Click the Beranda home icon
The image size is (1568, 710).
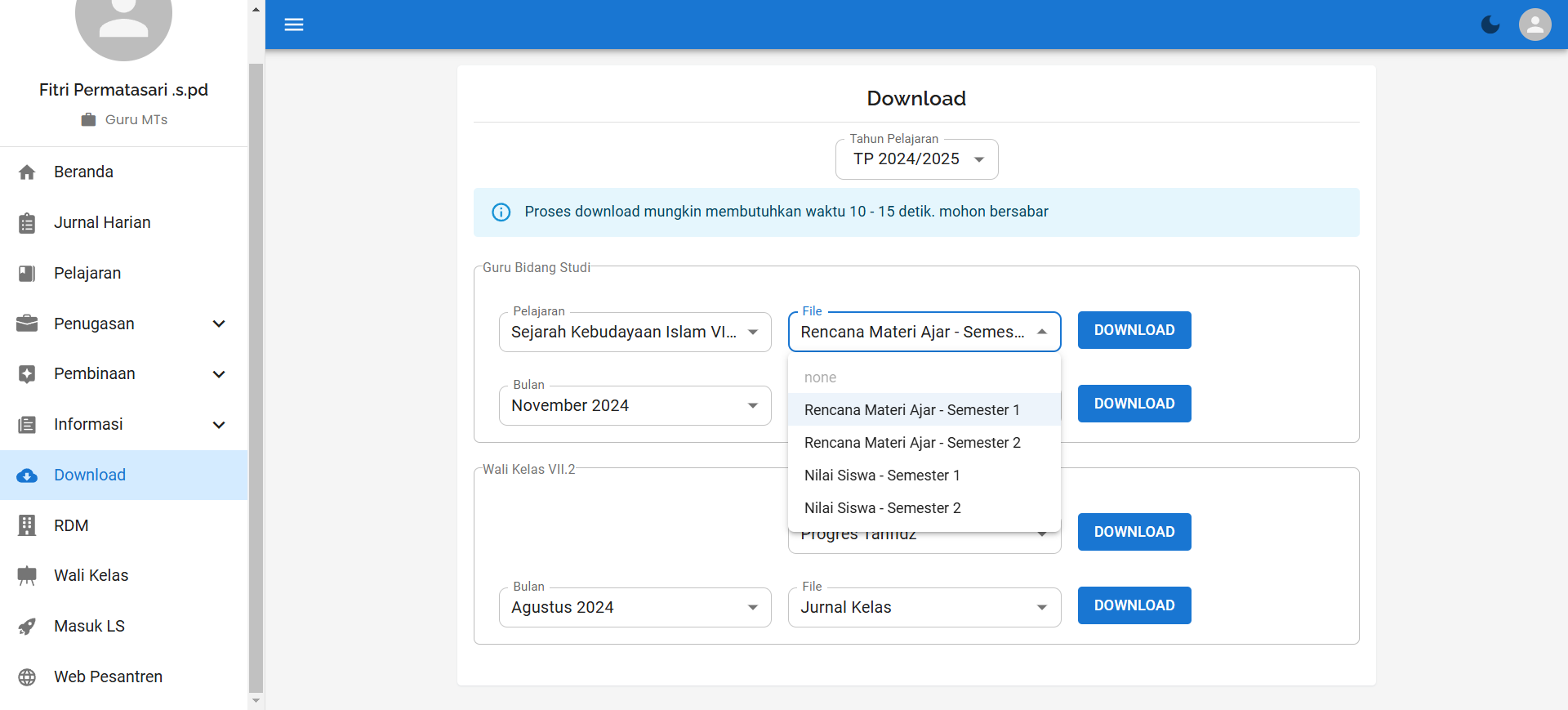tap(27, 172)
